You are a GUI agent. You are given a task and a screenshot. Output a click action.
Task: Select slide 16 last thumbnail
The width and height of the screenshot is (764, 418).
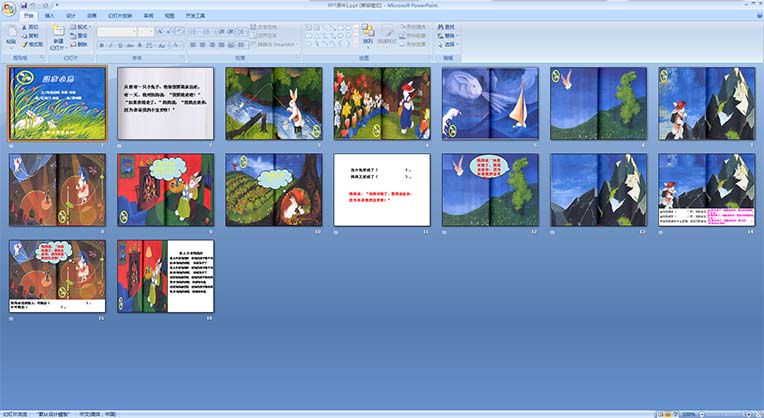(x=166, y=276)
